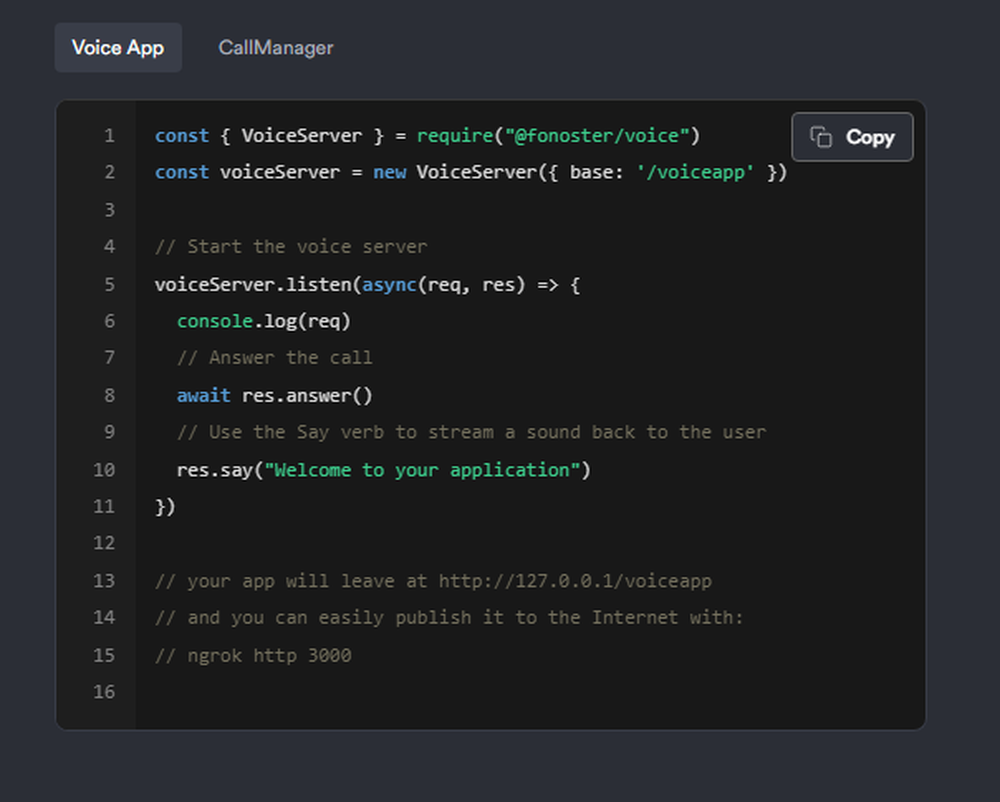The image size is (1000, 802).
Task: Click the '/voiceapp' string on line 2
Action: pos(695,173)
